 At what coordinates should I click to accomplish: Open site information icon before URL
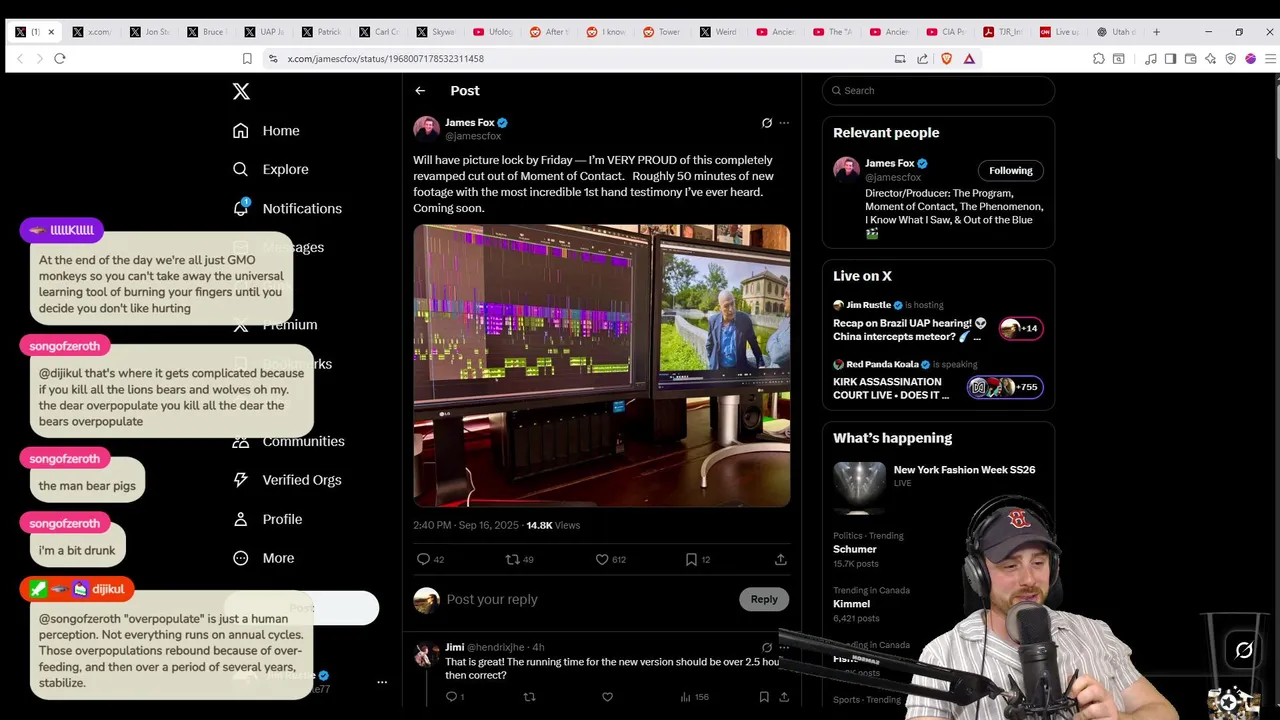click(x=273, y=59)
